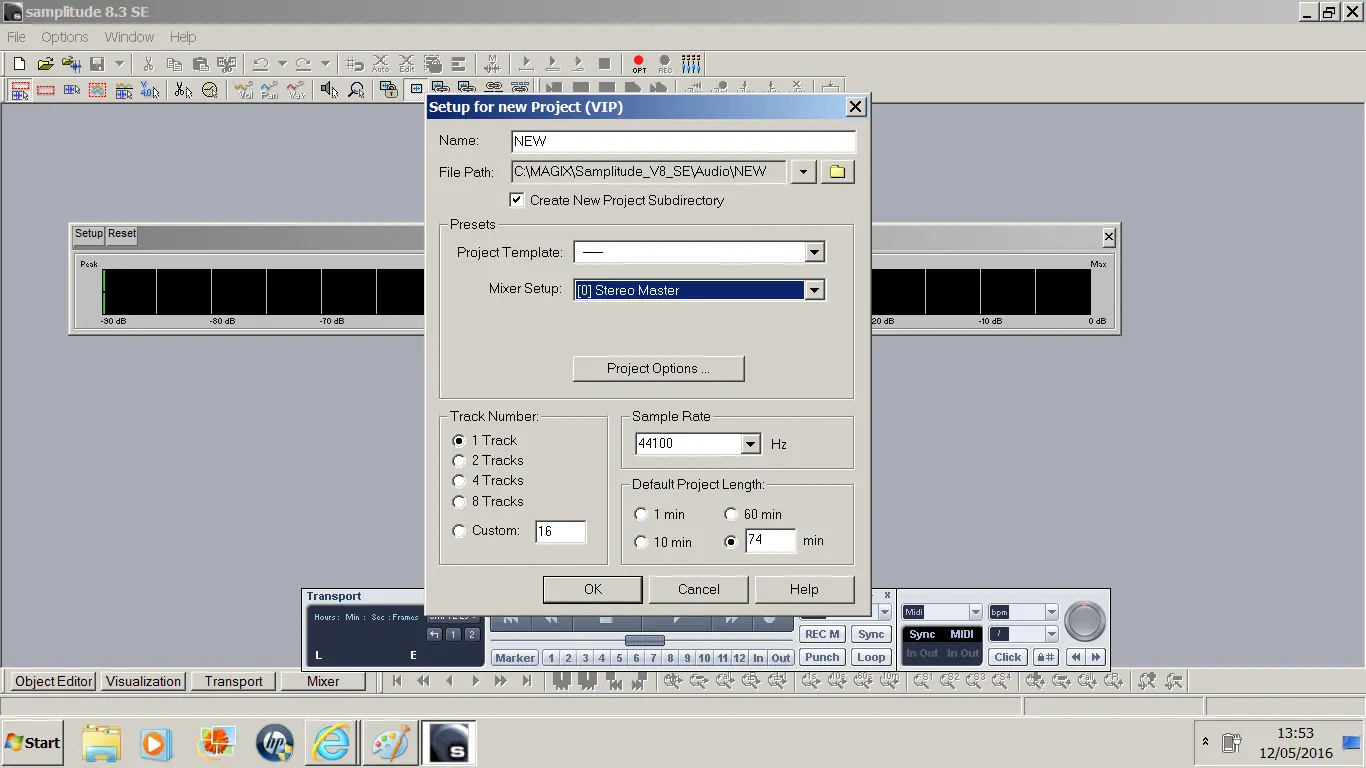Open the Options menu
The image size is (1366, 768).
click(65, 37)
